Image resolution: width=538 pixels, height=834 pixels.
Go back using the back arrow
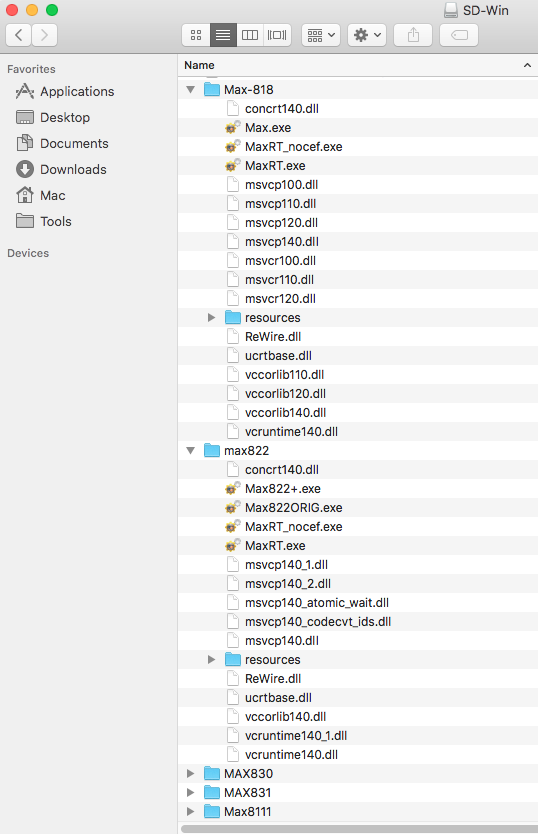click(18, 35)
